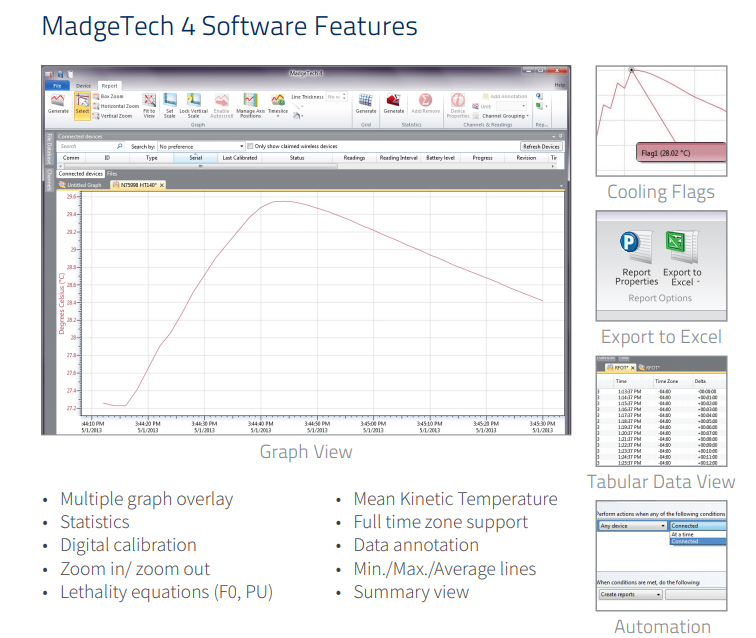The width and height of the screenshot is (756, 638).
Task: Open the Unit dropdown in the ribbon
Action: tap(511, 106)
